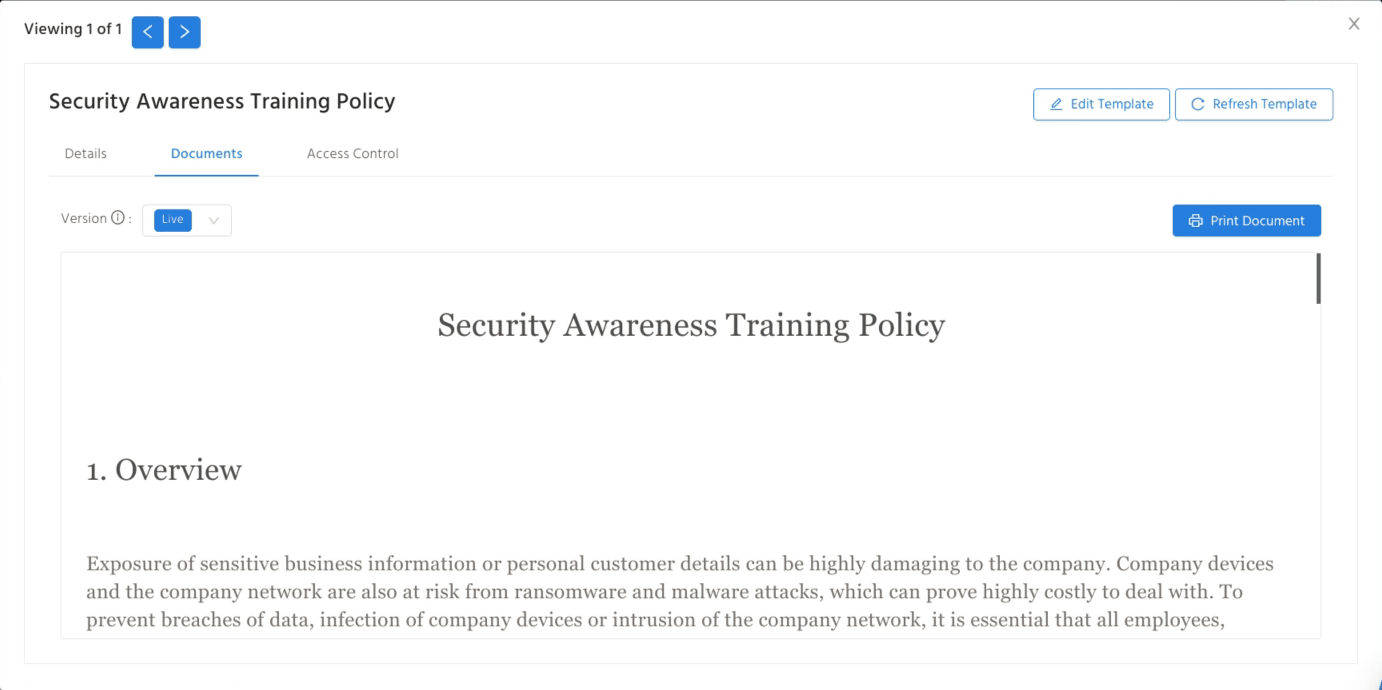Click the Version info icon
The image size is (1382, 690).
(x=118, y=218)
